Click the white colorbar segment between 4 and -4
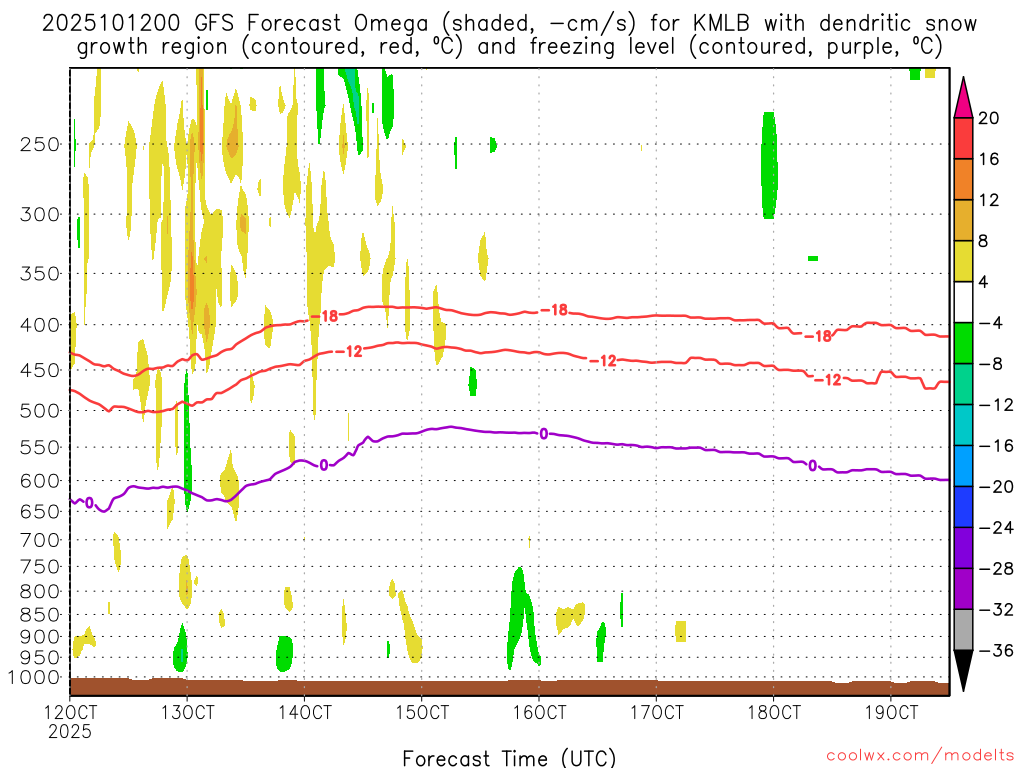Image resolution: width=1024 pixels, height=768 pixels. (963, 302)
